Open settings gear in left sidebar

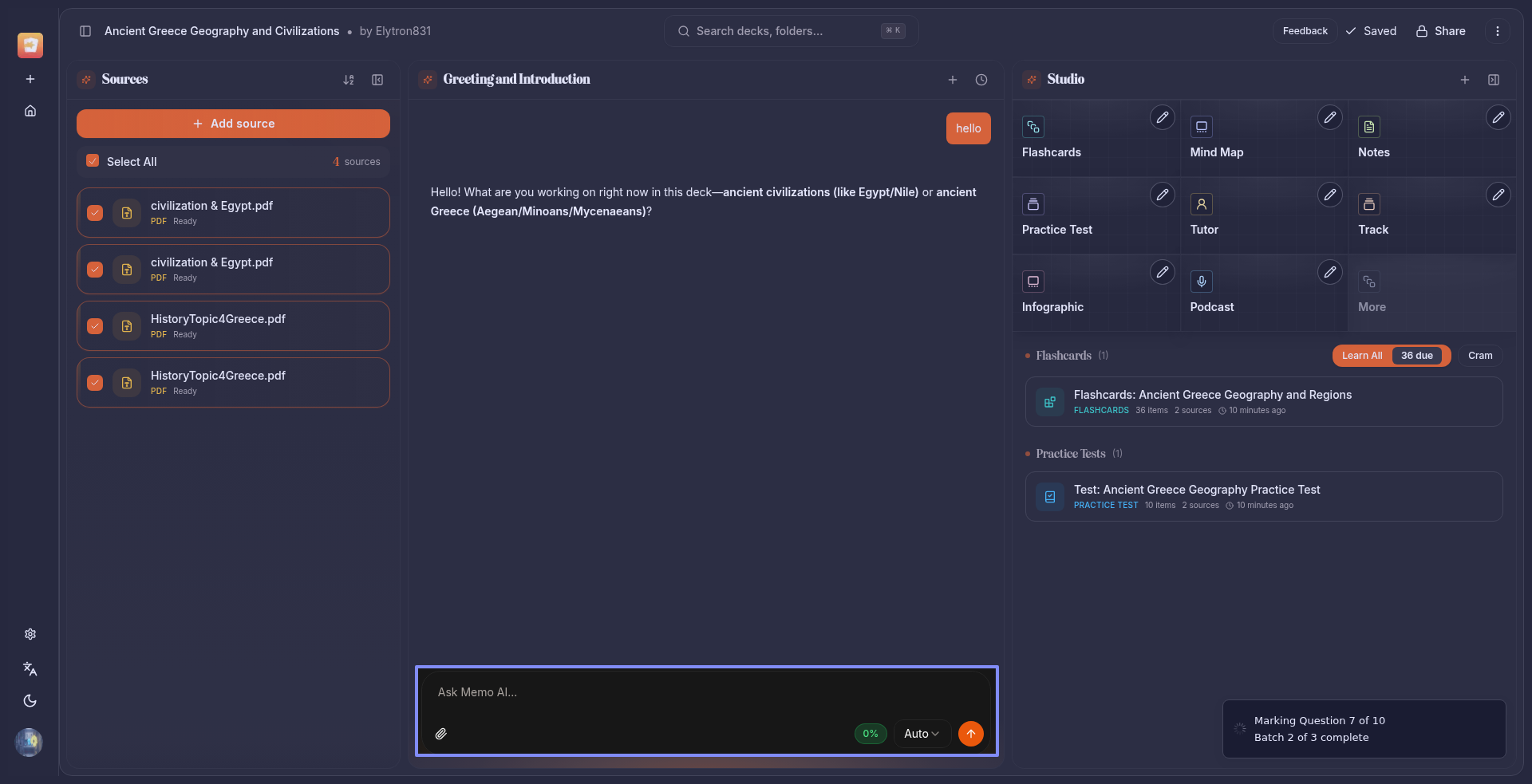coord(30,634)
